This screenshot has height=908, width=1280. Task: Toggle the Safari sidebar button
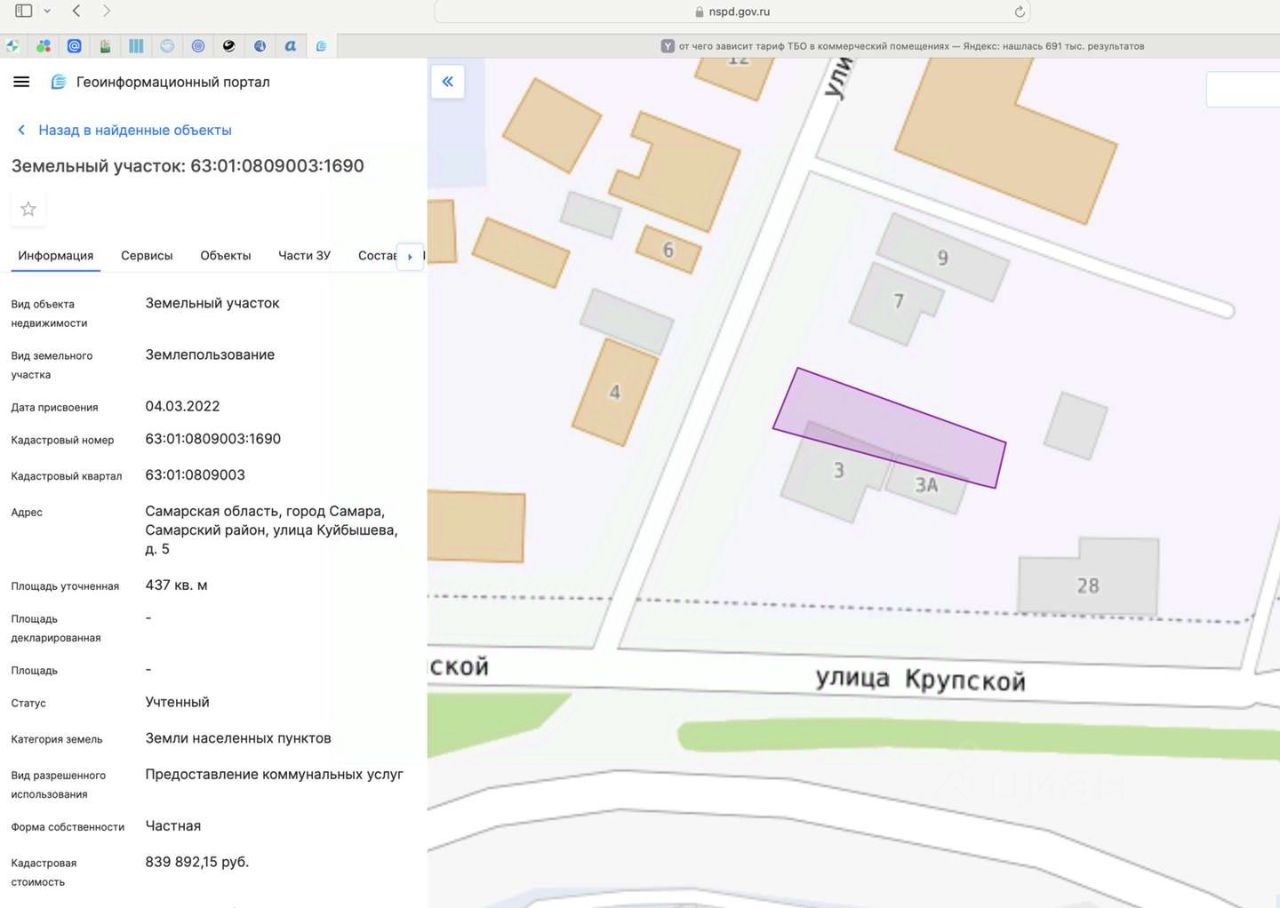pyautogui.click(x=23, y=11)
